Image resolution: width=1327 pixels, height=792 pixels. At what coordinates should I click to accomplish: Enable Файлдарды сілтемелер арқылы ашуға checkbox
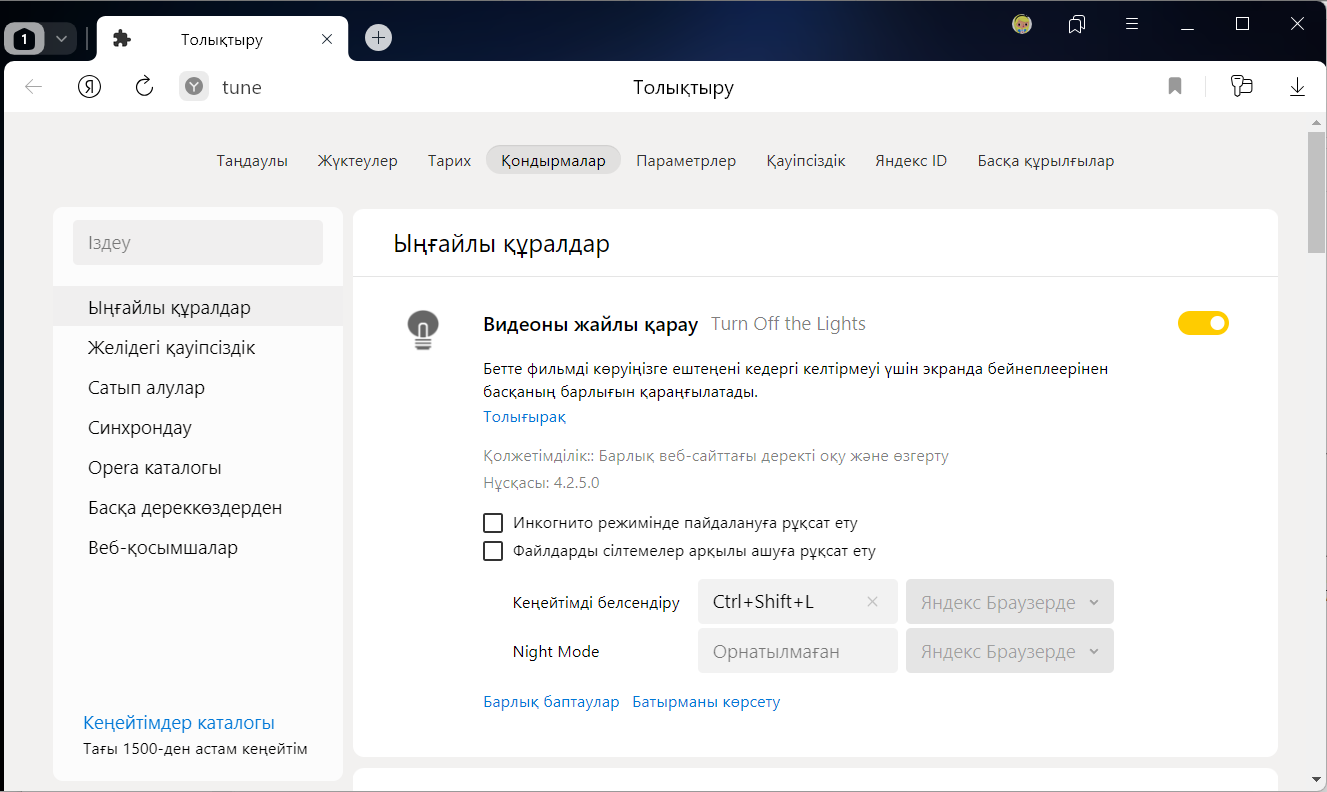(493, 551)
